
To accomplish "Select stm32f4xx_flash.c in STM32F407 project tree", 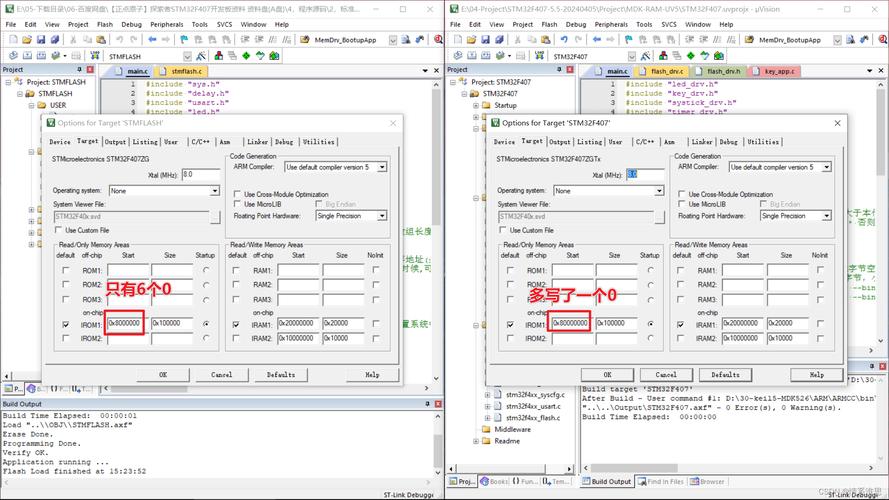I will pyautogui.click(x=532, y=418).
